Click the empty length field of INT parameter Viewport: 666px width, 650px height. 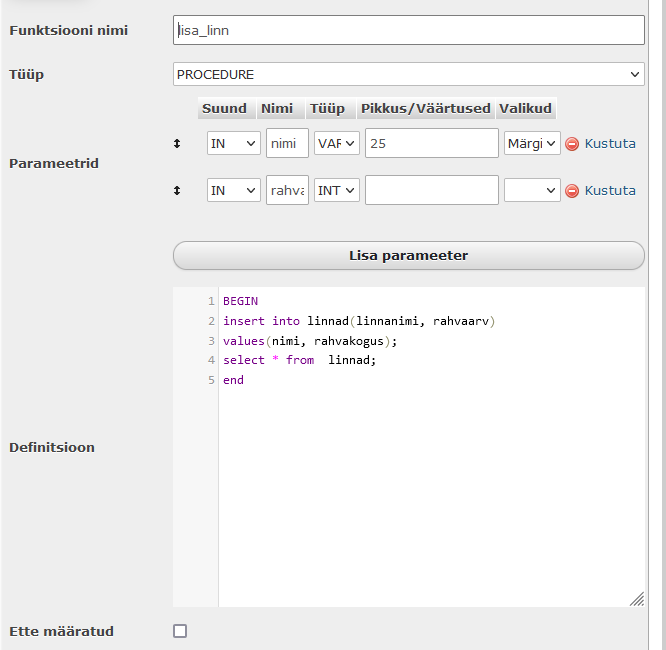point(432,190)
